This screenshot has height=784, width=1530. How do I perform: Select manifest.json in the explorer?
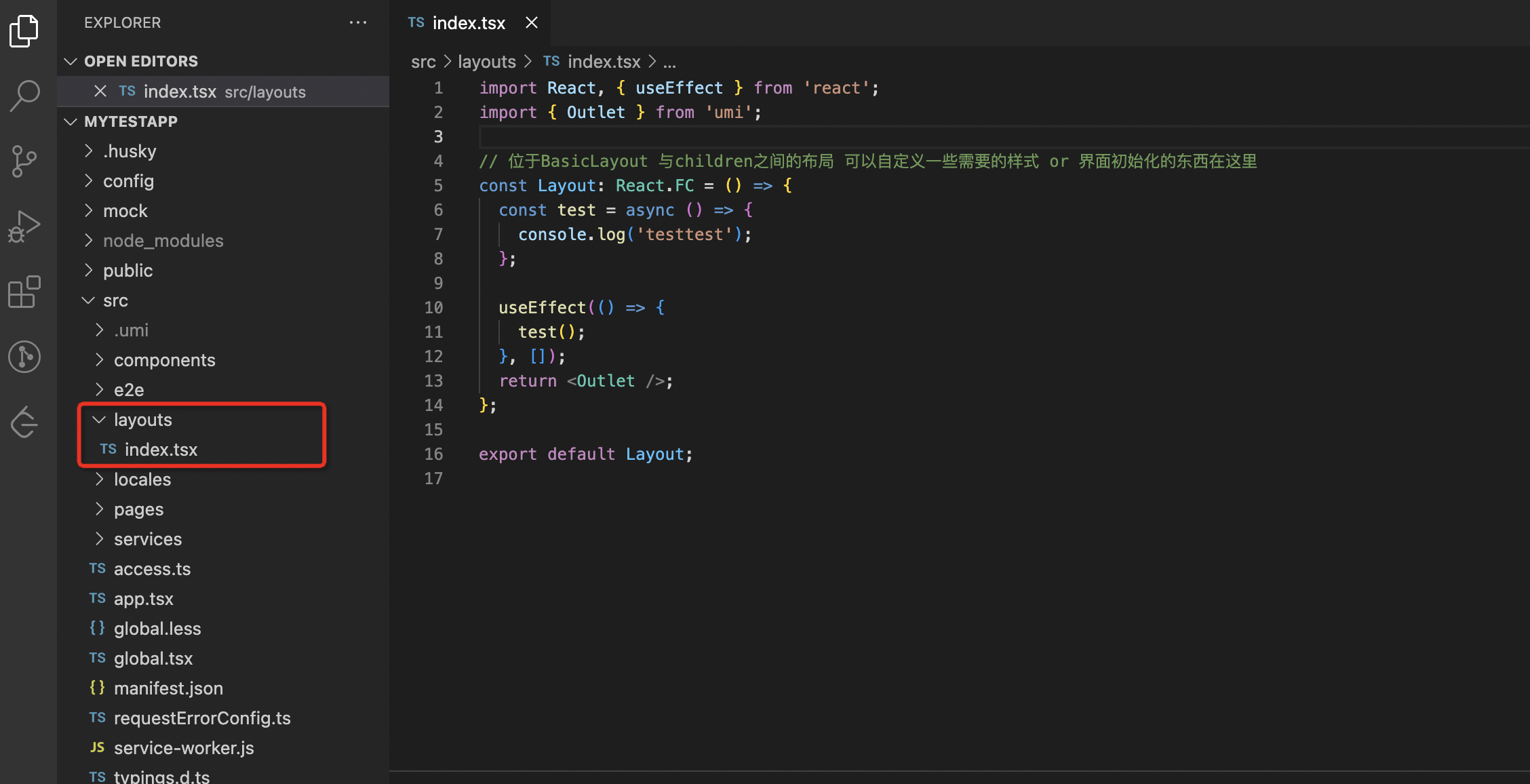[x=168, y=688]
